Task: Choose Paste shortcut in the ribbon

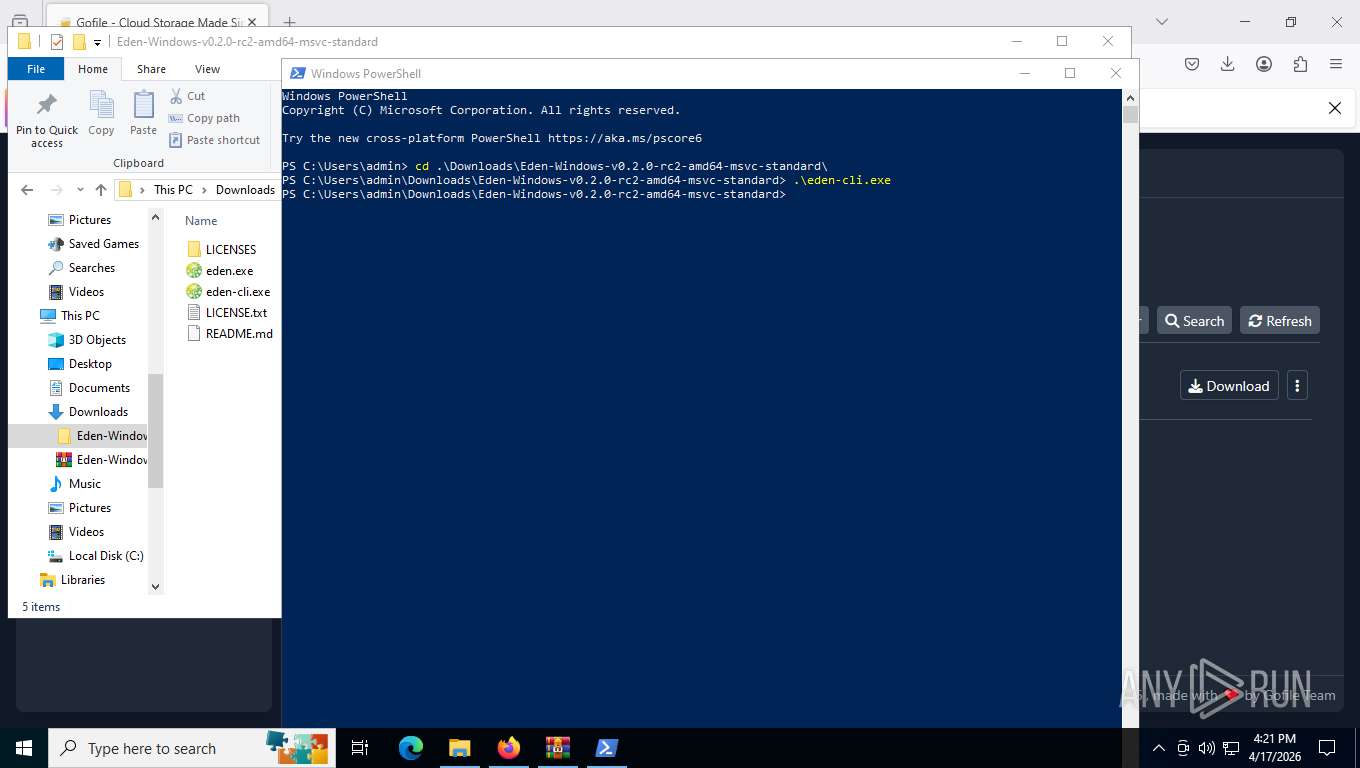Action: 214,140
